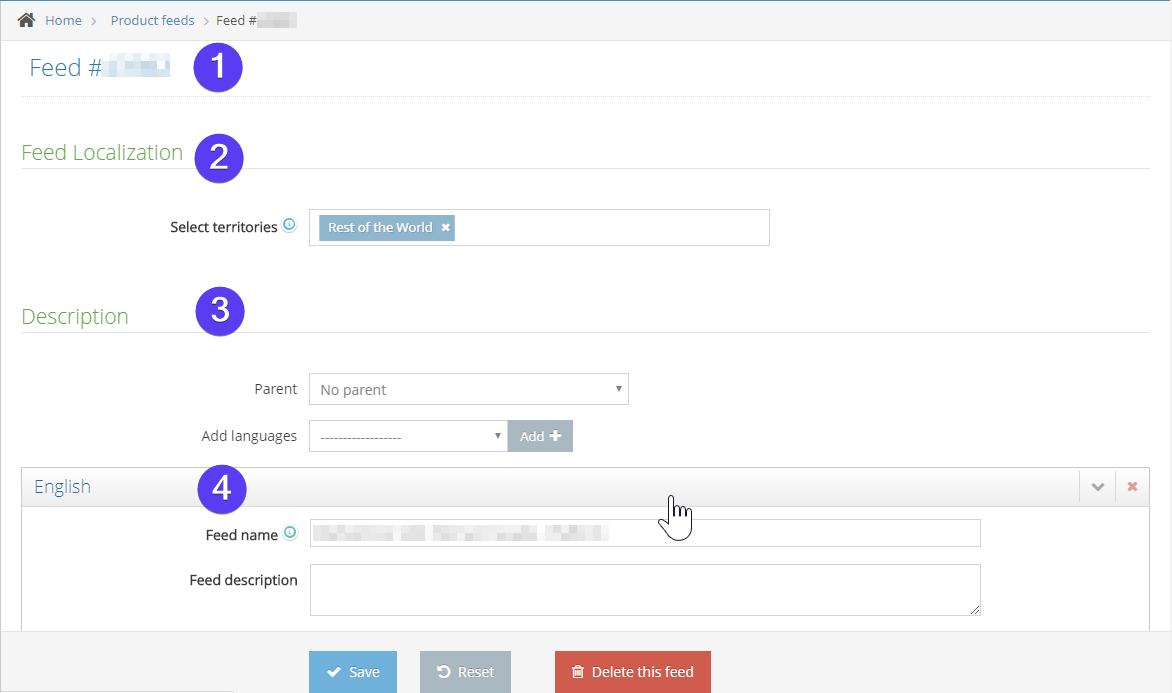Click the English panel header title
This screenshot has height=693, width=1172.
(62, 487)
